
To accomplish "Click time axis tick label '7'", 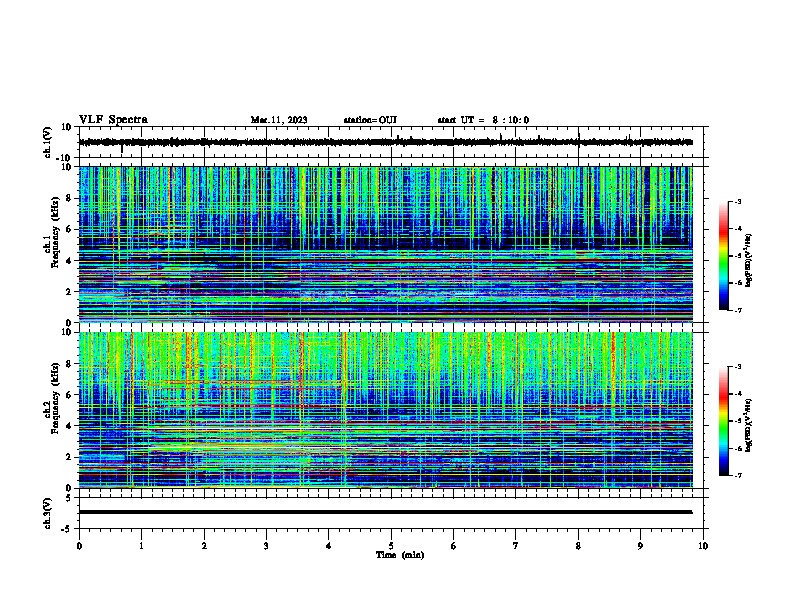I will coord(516,546).
